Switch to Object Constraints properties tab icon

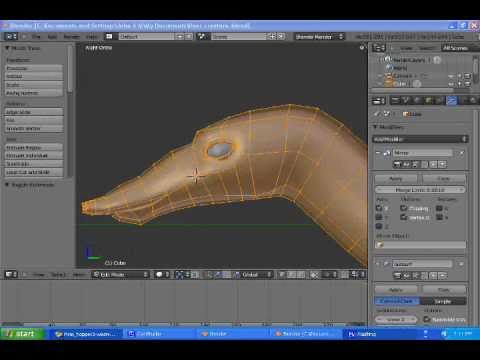coord(440,100)
